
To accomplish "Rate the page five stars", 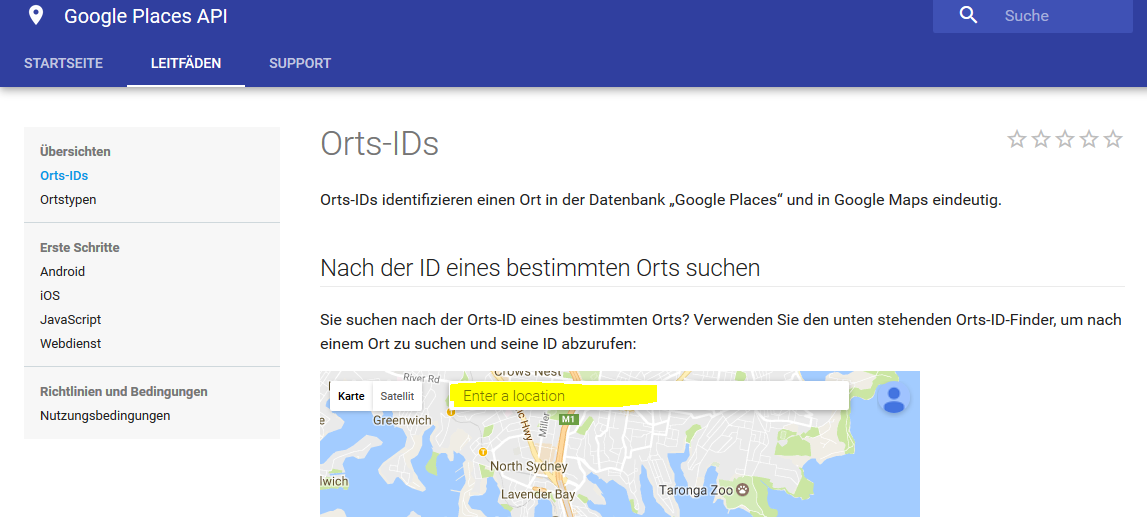I will [1113, 139].
